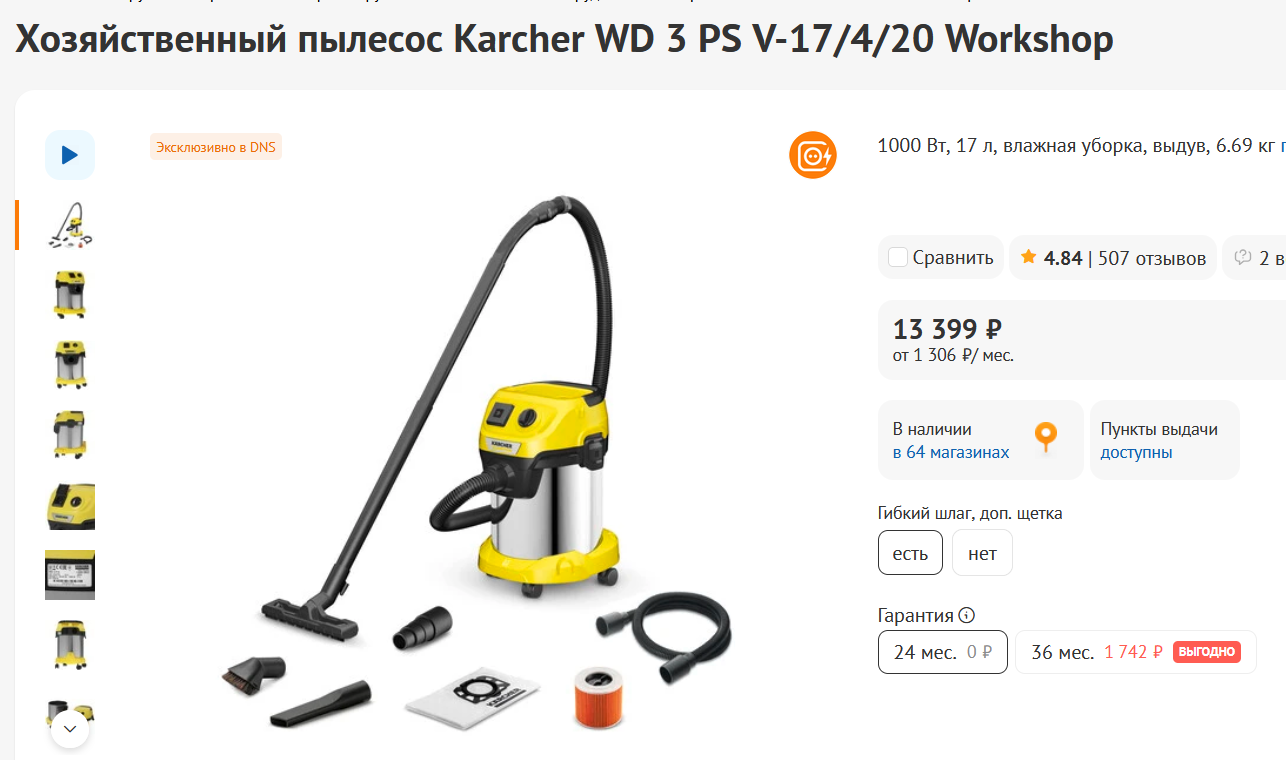Select the 'нет' flexible hose option
This screenshot has width=1286, height=760.
tap(982, 553)
